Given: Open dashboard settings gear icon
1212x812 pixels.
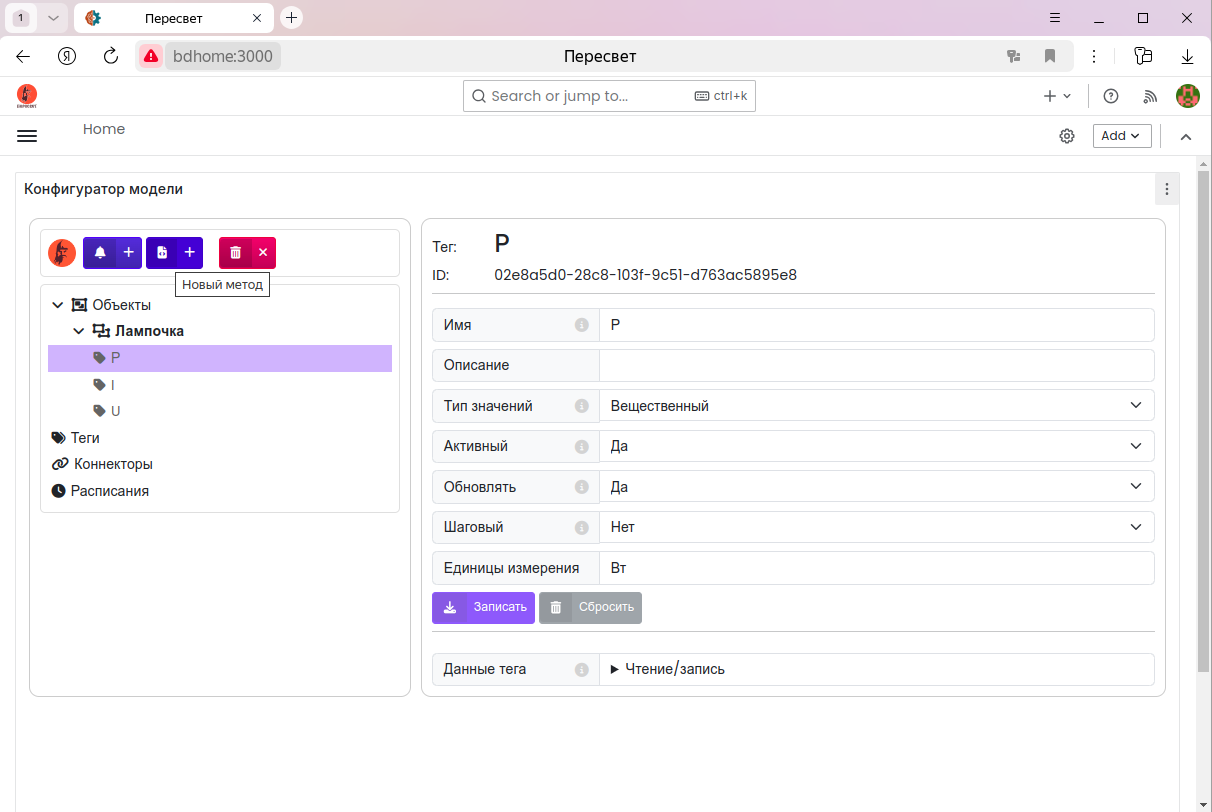Looking at the screenshot, I should click(x=1067, y=136).
